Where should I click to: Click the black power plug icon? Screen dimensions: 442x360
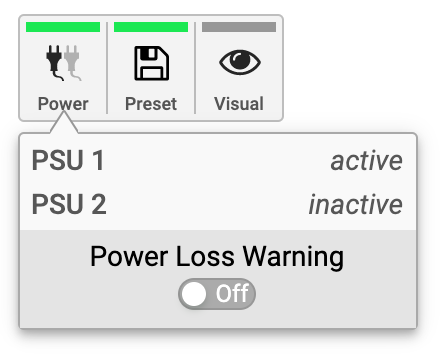pyautogui.click(x=54, y=62)
